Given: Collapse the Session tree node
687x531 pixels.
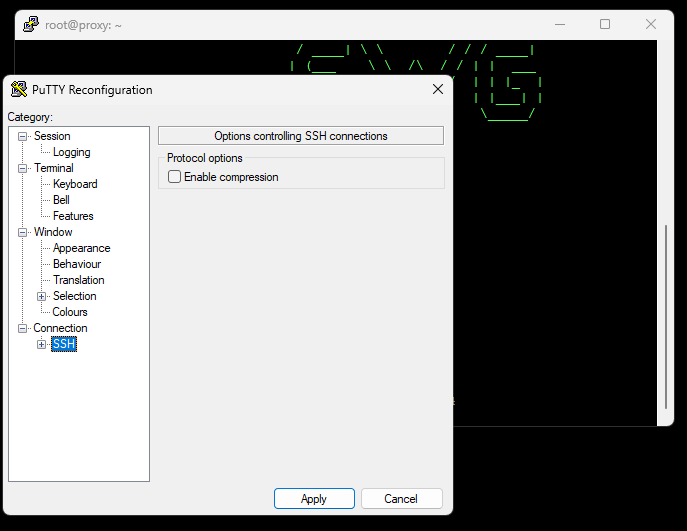Looking at the screenshot, I should (22, 136).
